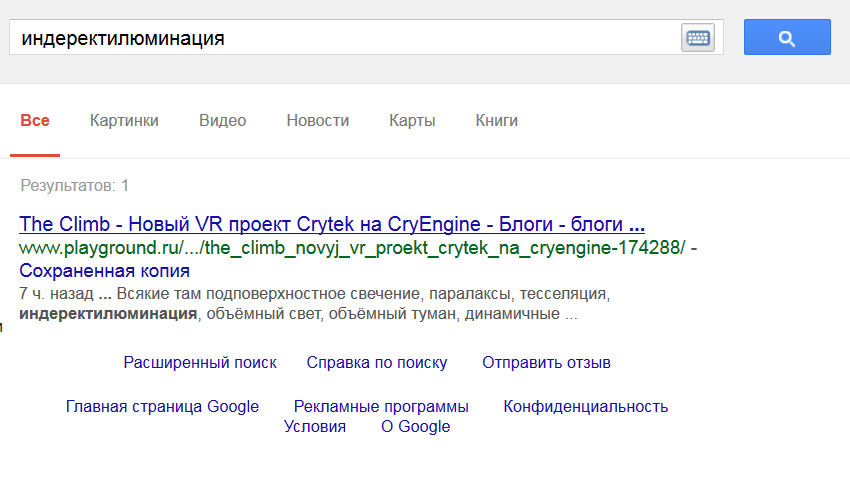The height and width of the screenshot is (493, 850).
Task: Open the Условия link
Action: click(315, 426)
